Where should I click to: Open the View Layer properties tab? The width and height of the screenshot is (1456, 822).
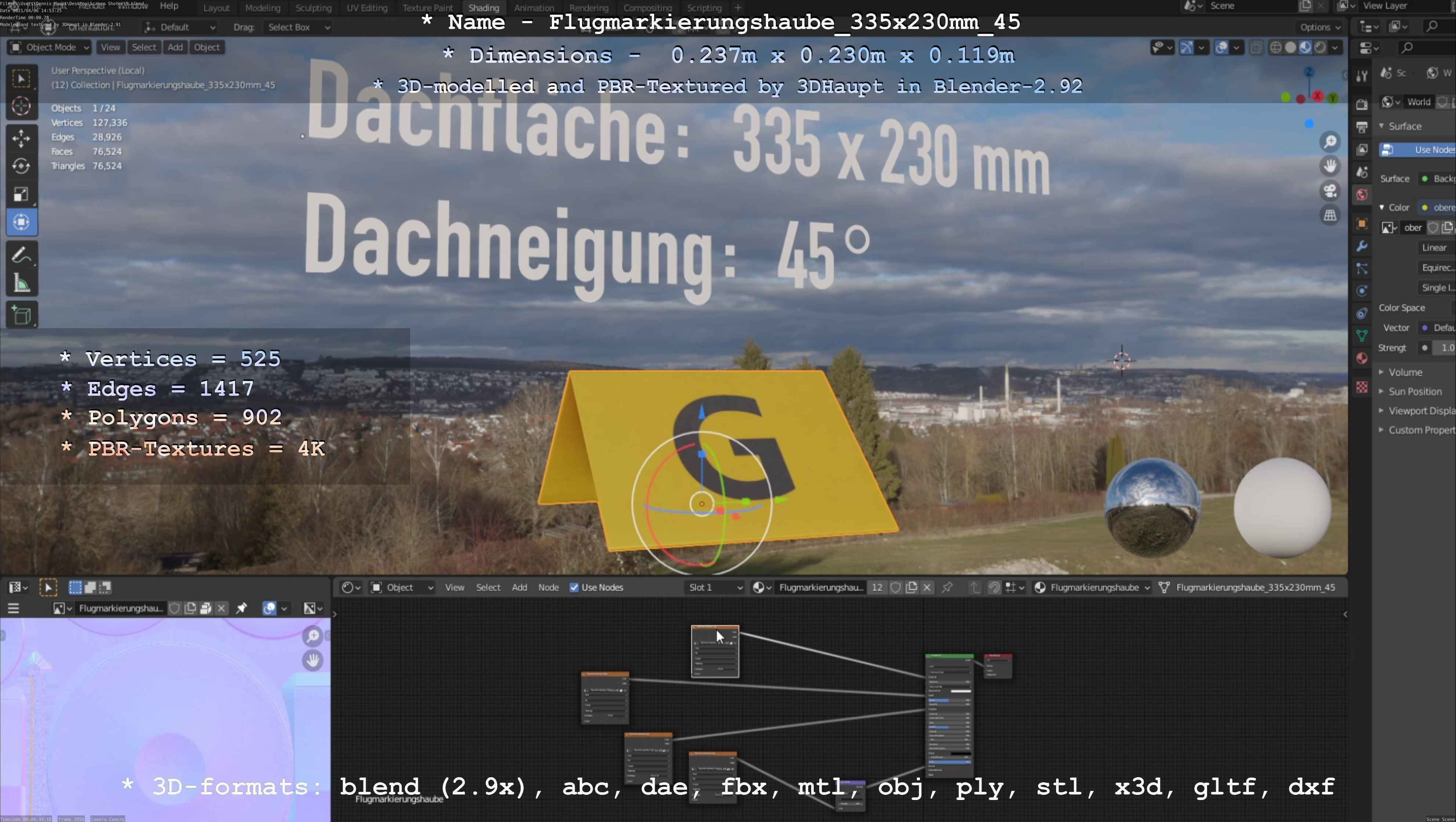[1362, 150]
